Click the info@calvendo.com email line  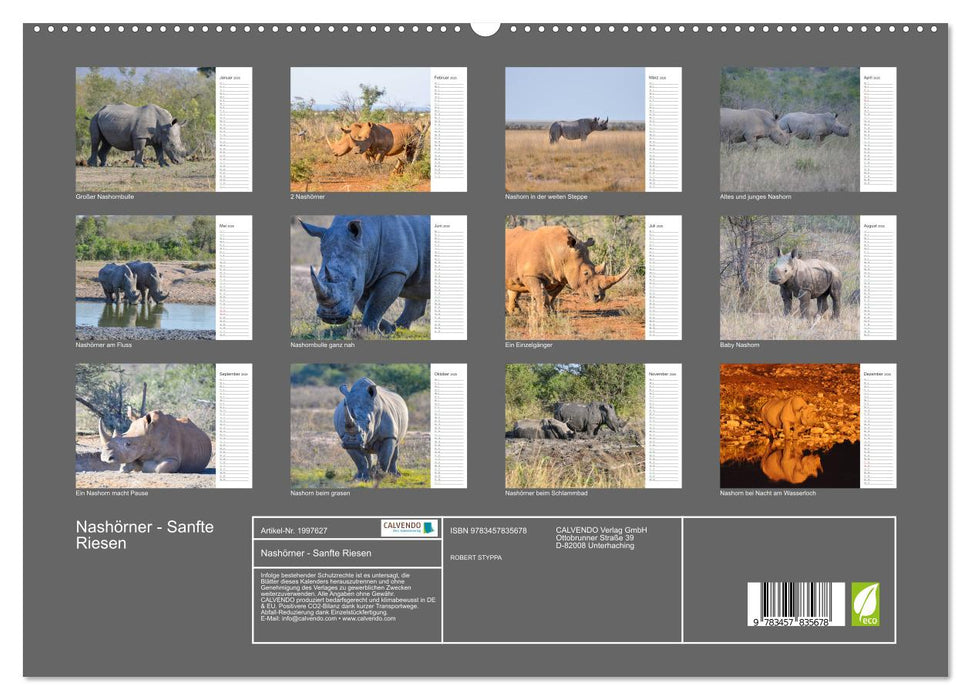point(328,619)
